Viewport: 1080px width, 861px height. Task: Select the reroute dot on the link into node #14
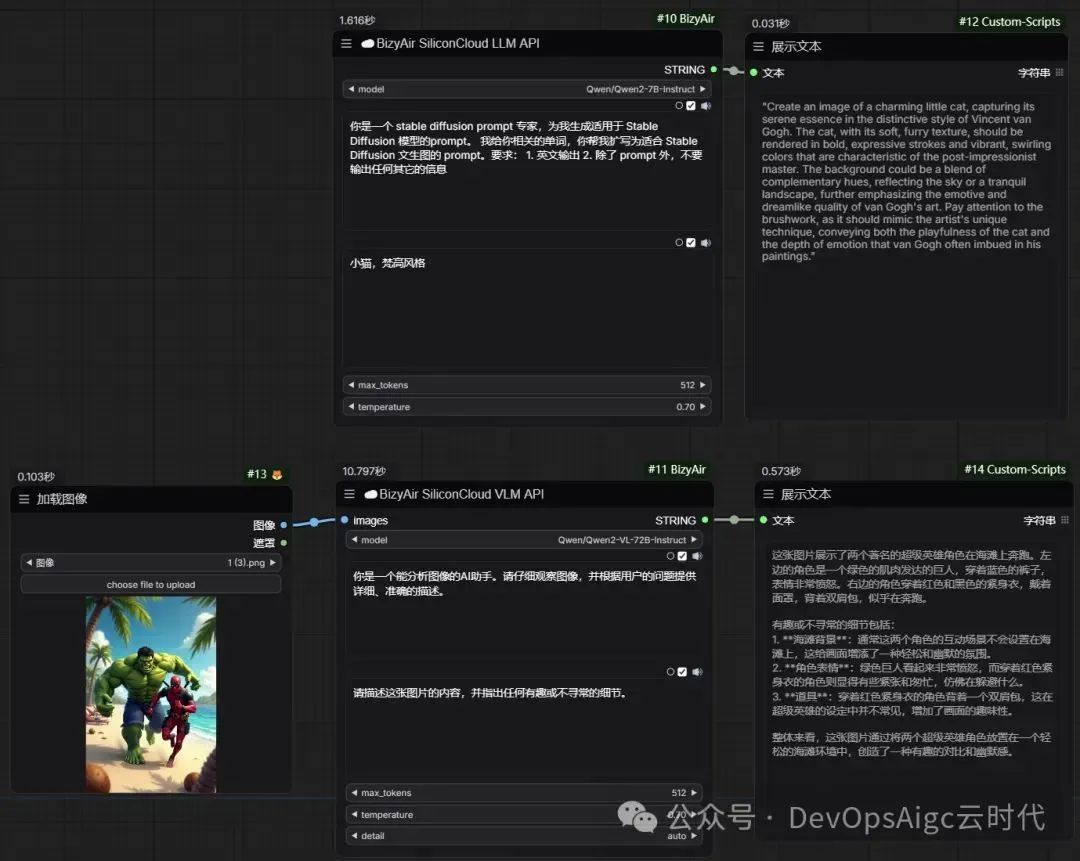[x=734, y=520]
